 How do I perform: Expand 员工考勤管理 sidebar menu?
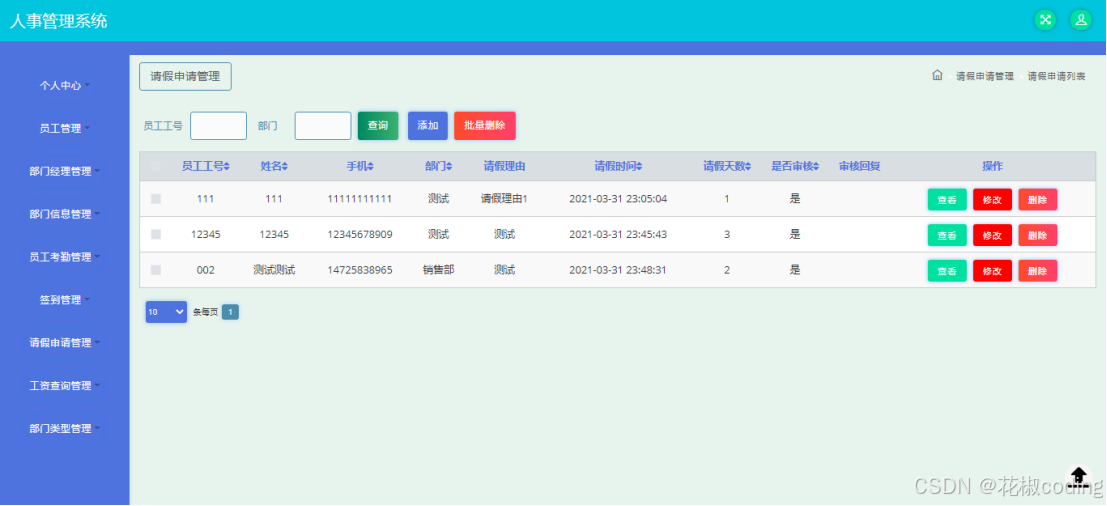click(x=64, y=257)
